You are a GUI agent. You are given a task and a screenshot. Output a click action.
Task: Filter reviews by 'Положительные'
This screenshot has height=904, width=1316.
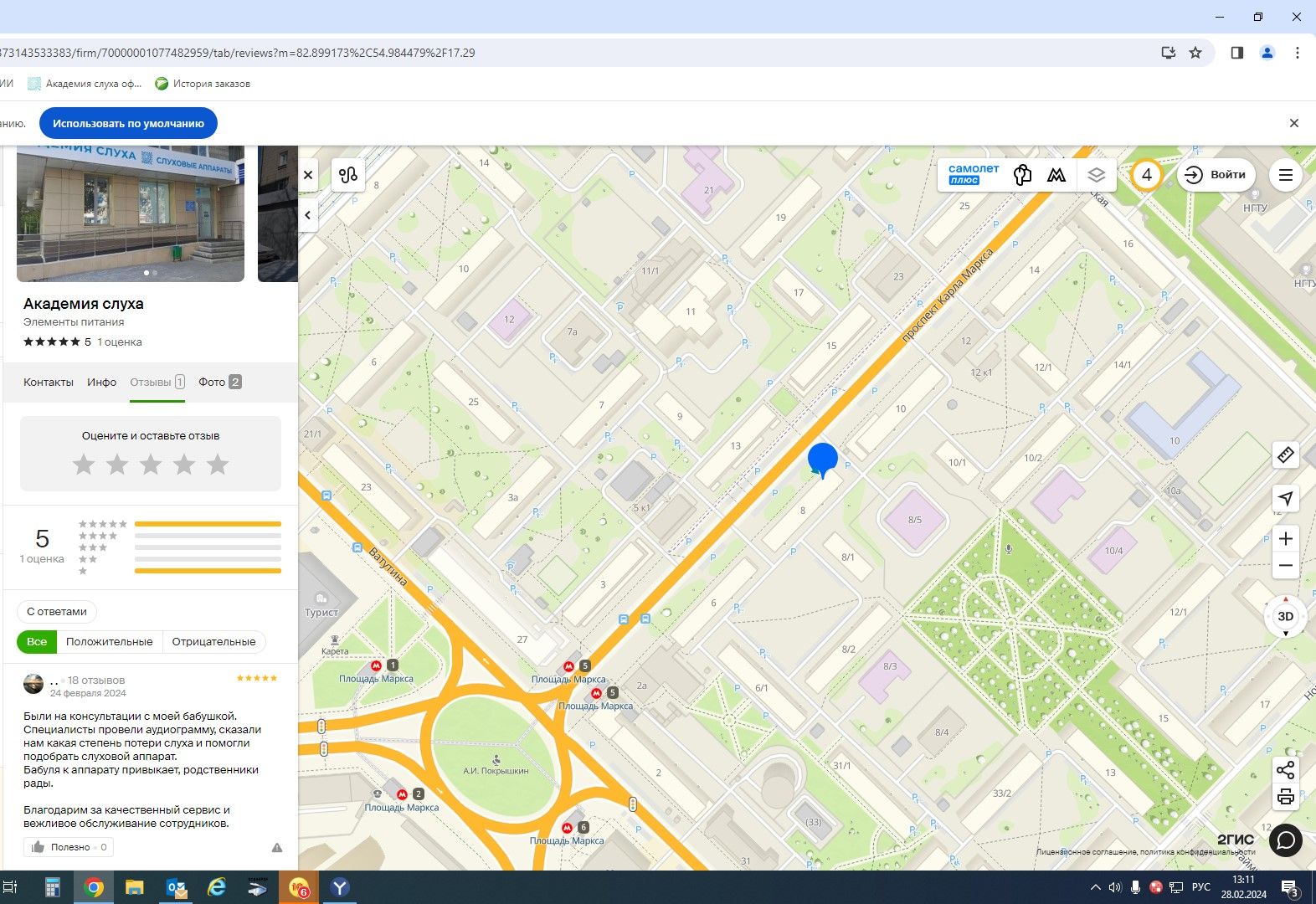(x=110, y=642)
